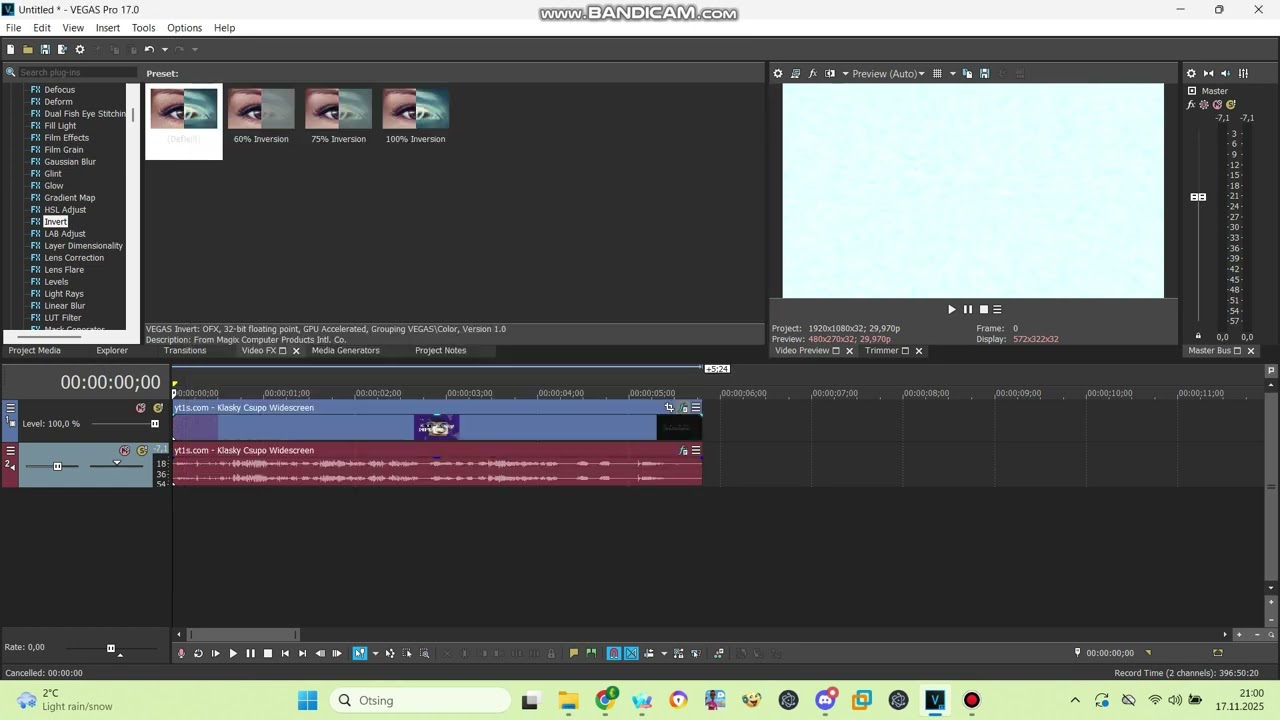Click Play button in timeline transport

click(x=233, y=653)
